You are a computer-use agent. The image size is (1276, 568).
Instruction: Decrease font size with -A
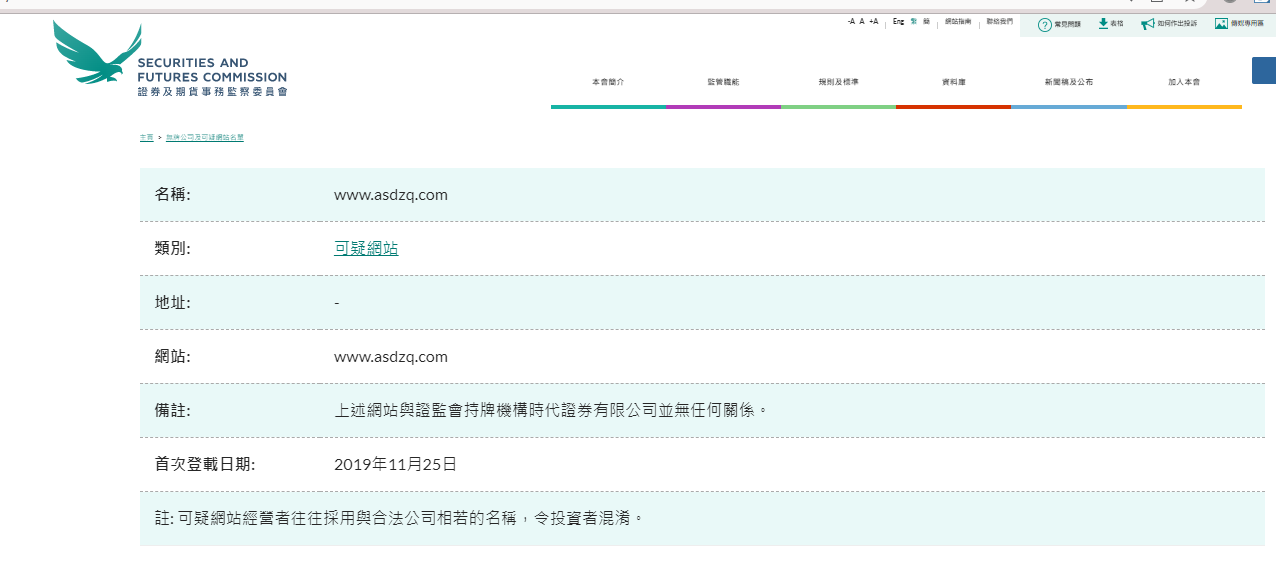851,21
